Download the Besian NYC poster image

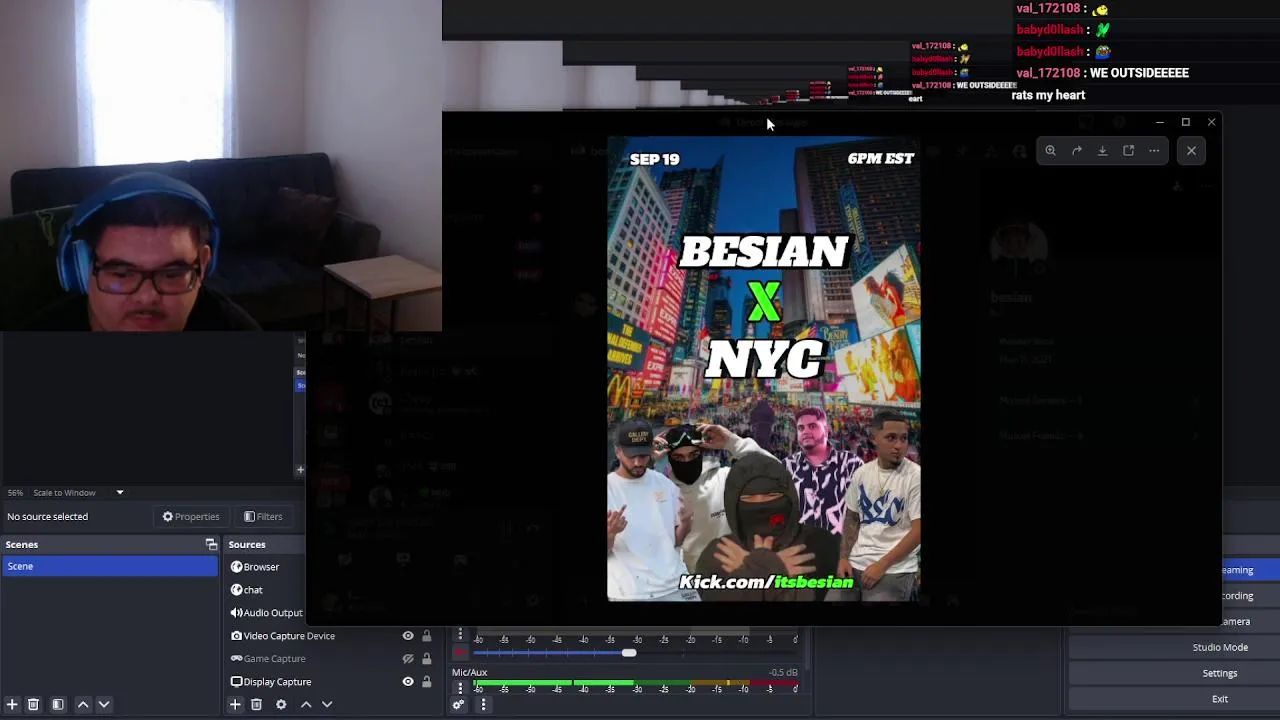(1102, 151)
